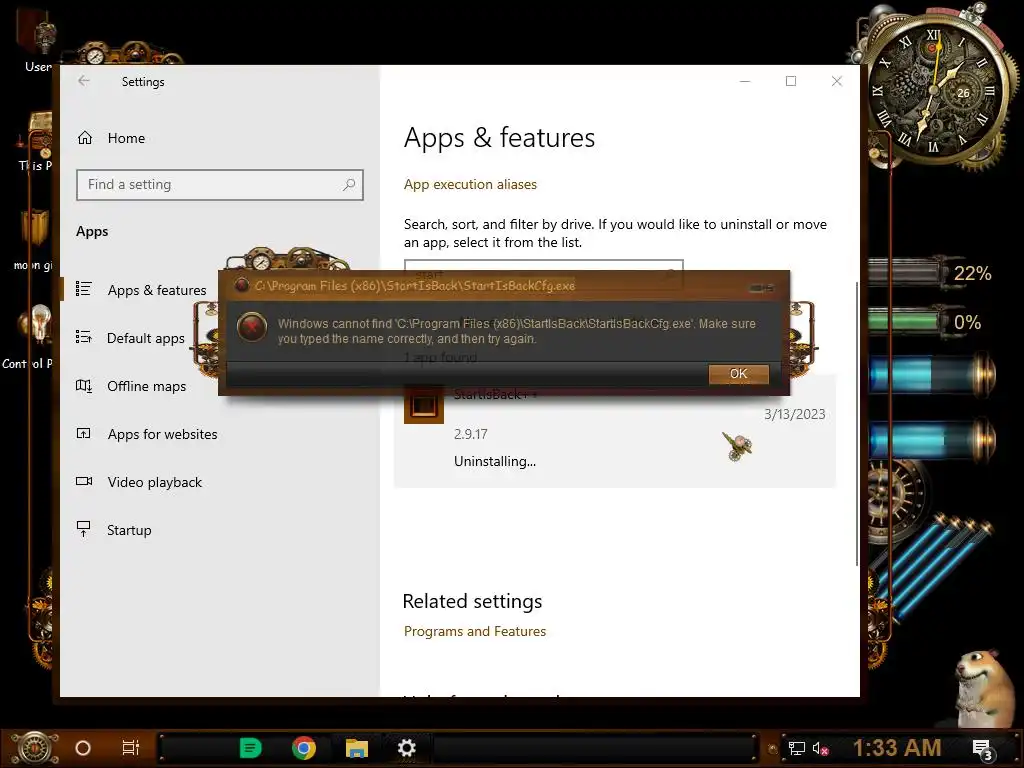Screen dimensions: 1024x768
Task: Click the 22% meter gadget
Action: point(931,273)
